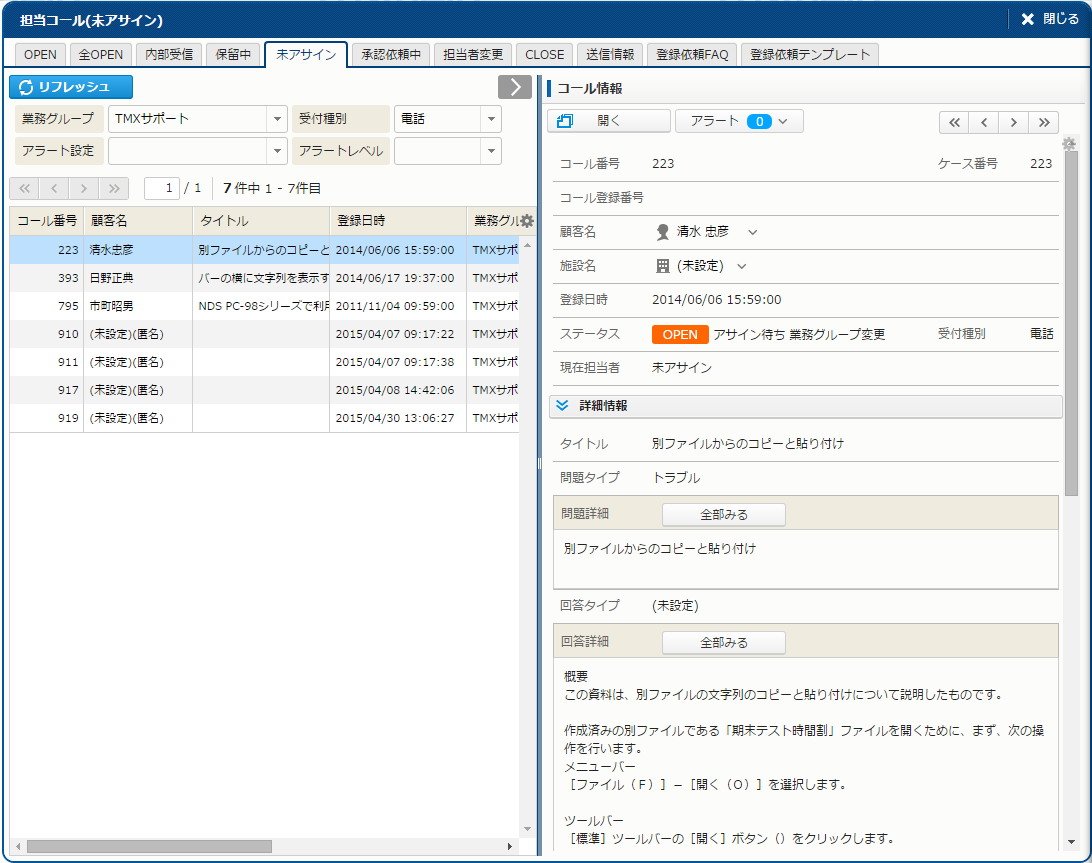Collapse the 詳細情報 section
The height and width of the screenshot is (863, 1092).
point(562,406)
